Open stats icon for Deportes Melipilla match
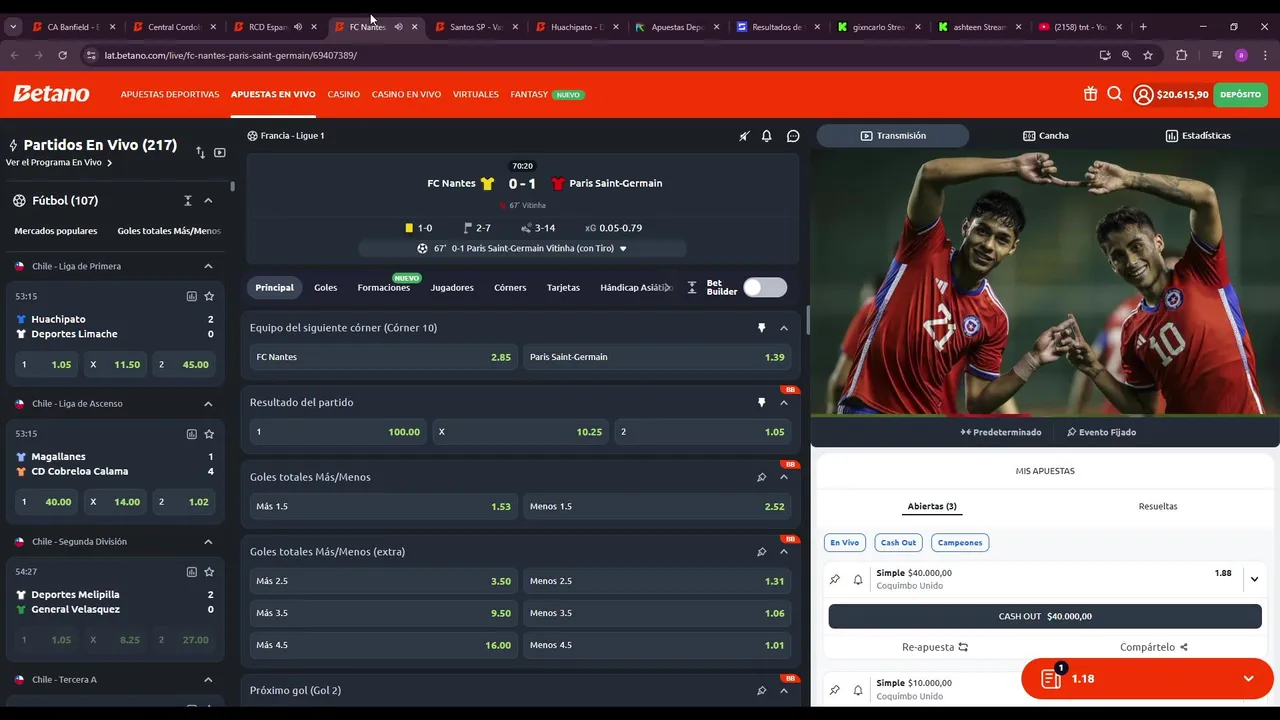 pos(191,572)
